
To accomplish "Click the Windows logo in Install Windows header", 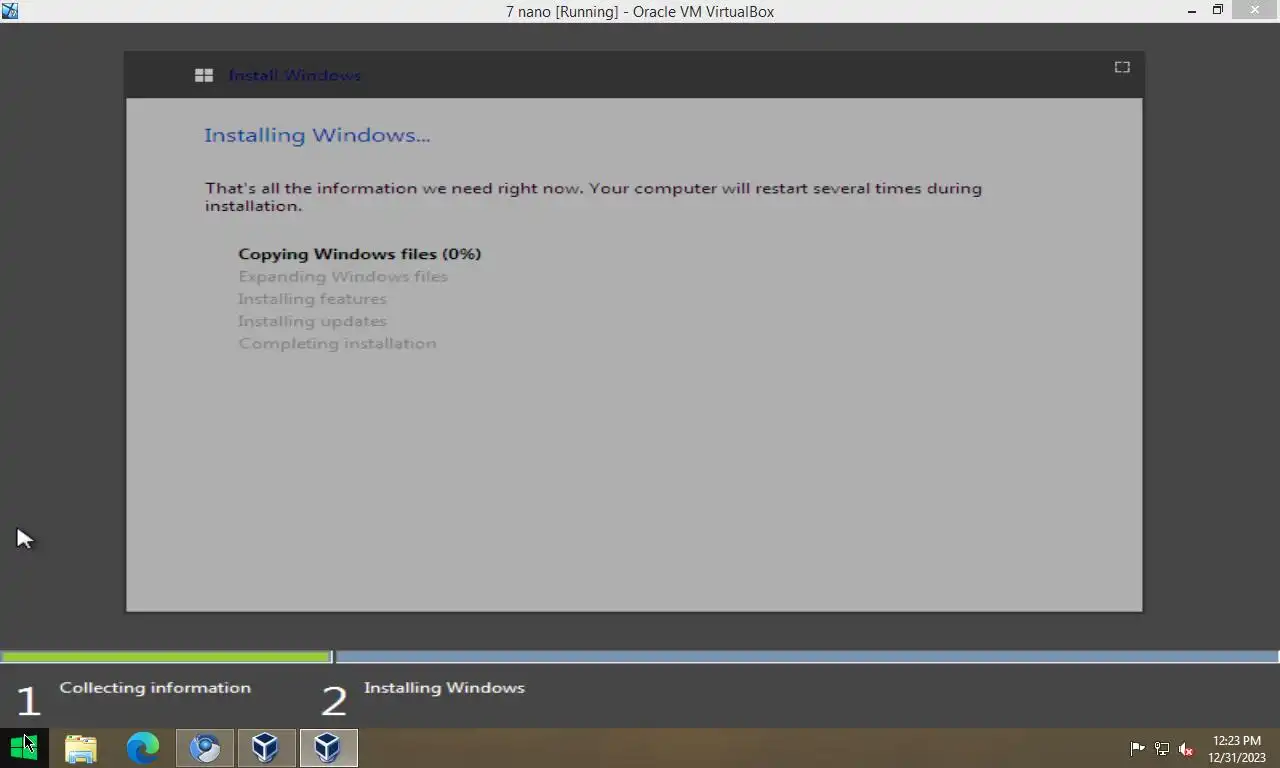I will coord(204,75).
